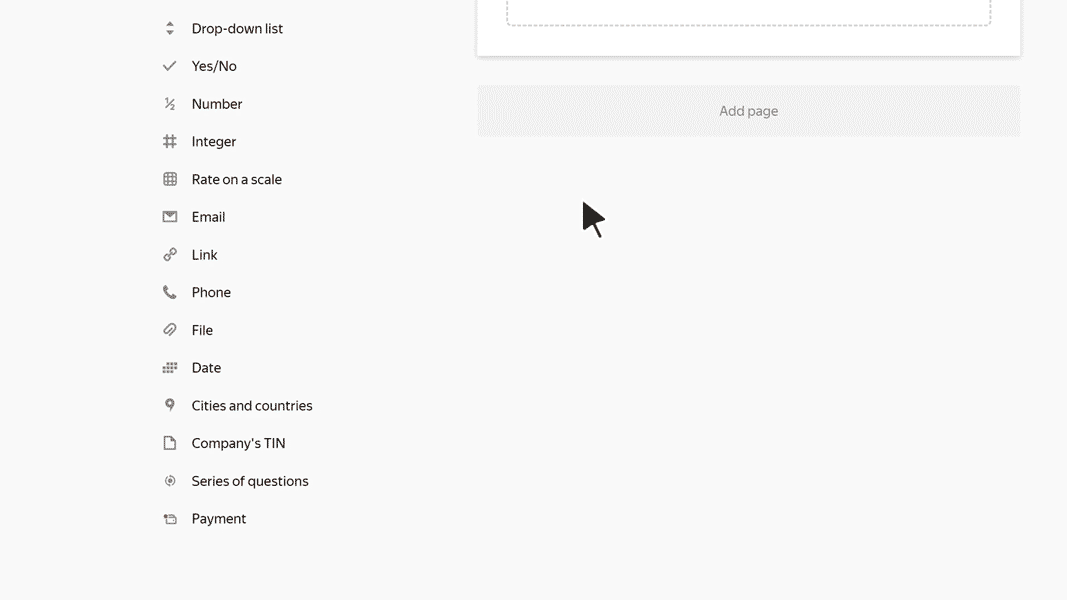
Task: Select the Yes/No checkmark icon
Action: pos(169,66)
